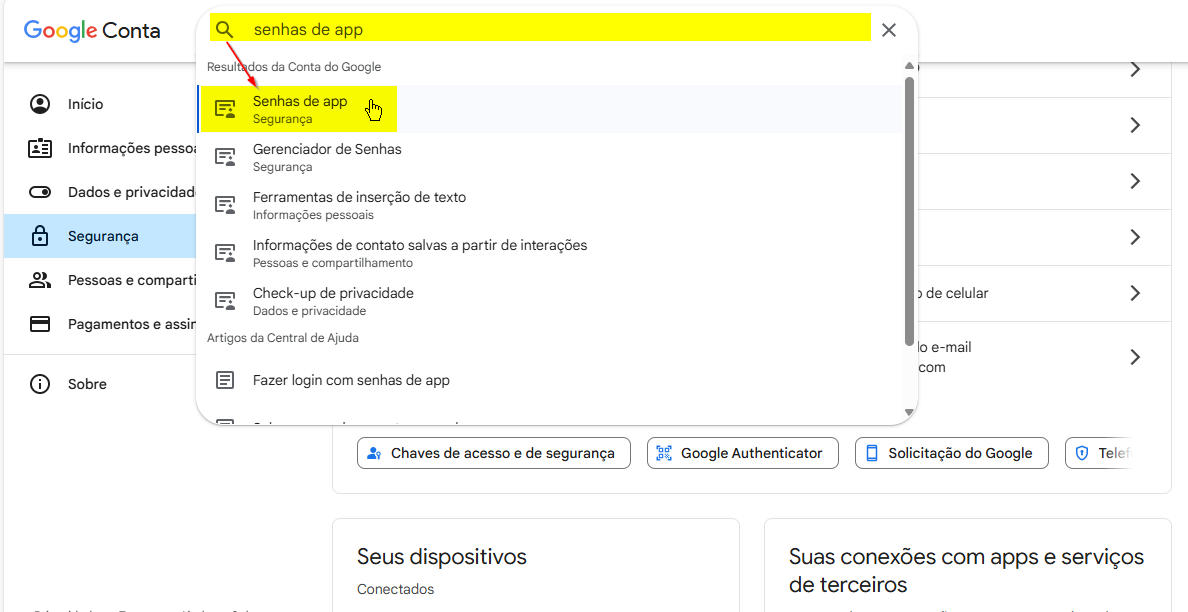
Task: Click the Conectados text under Seus dispositivos
Action: point(395,589)
